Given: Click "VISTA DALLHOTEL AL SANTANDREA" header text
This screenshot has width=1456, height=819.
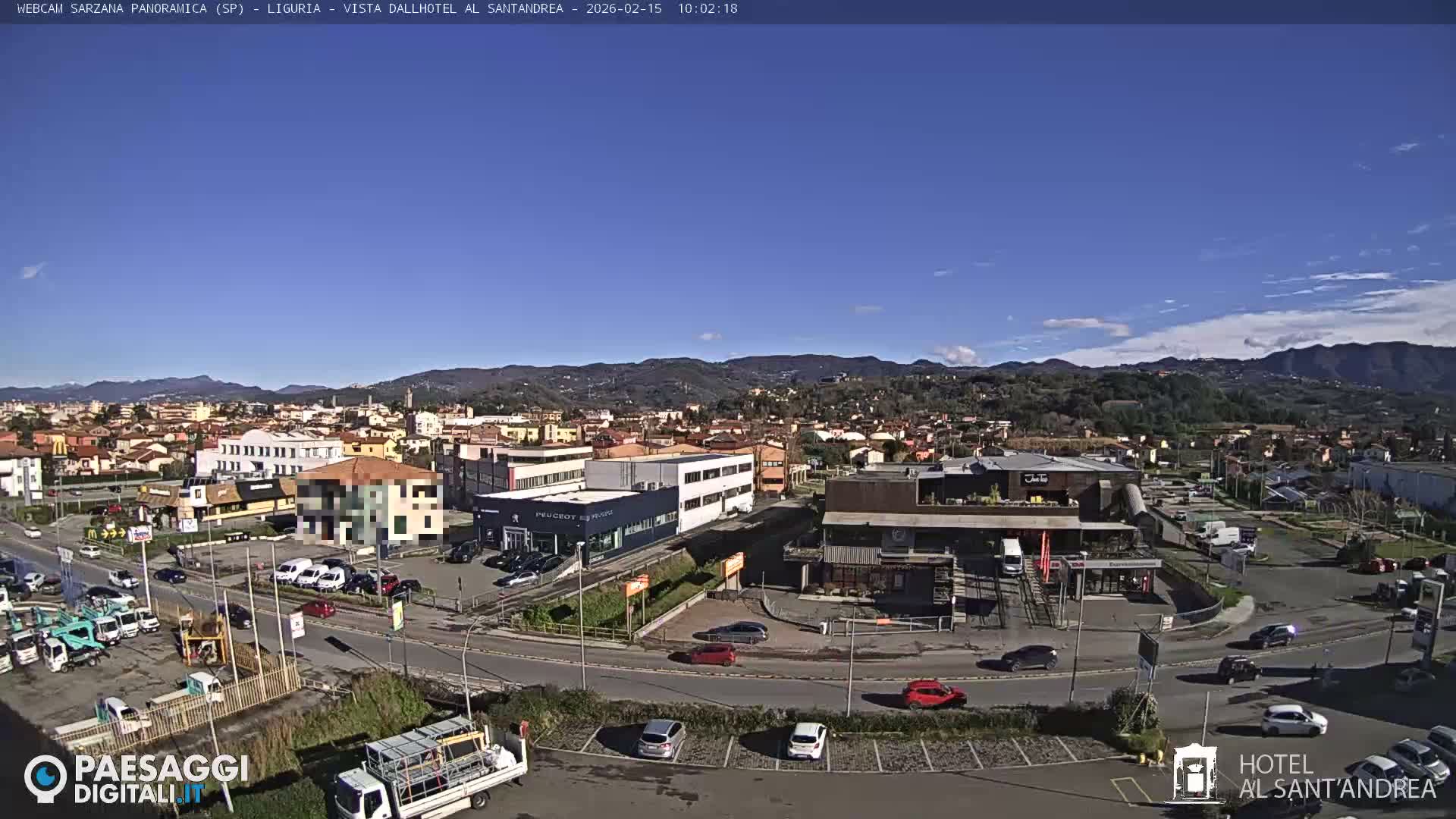Looking at the screenshot, I should pyautogui.click(x=453, y=9).
